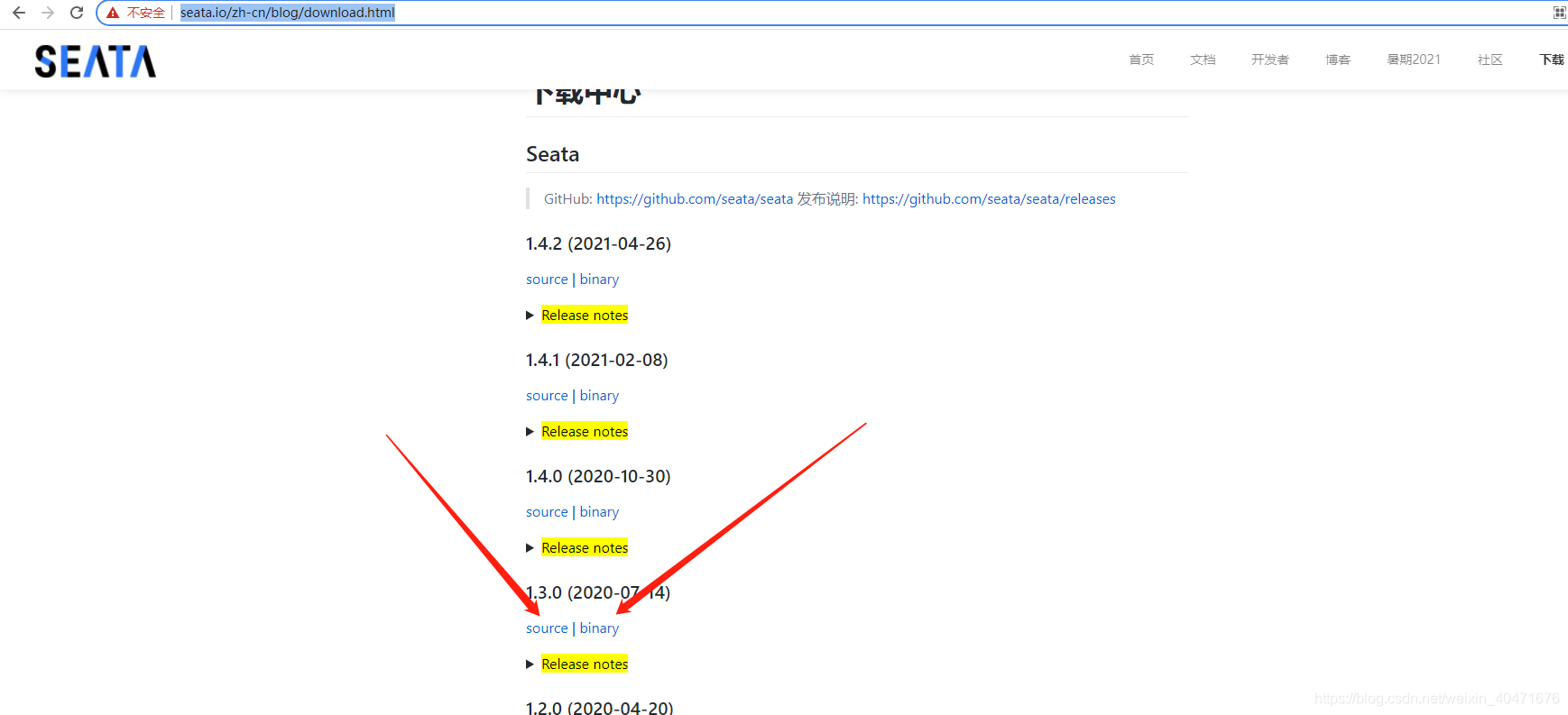
Task: Click the QR code icon in address bar
Action: click(x=1559, y=13)
